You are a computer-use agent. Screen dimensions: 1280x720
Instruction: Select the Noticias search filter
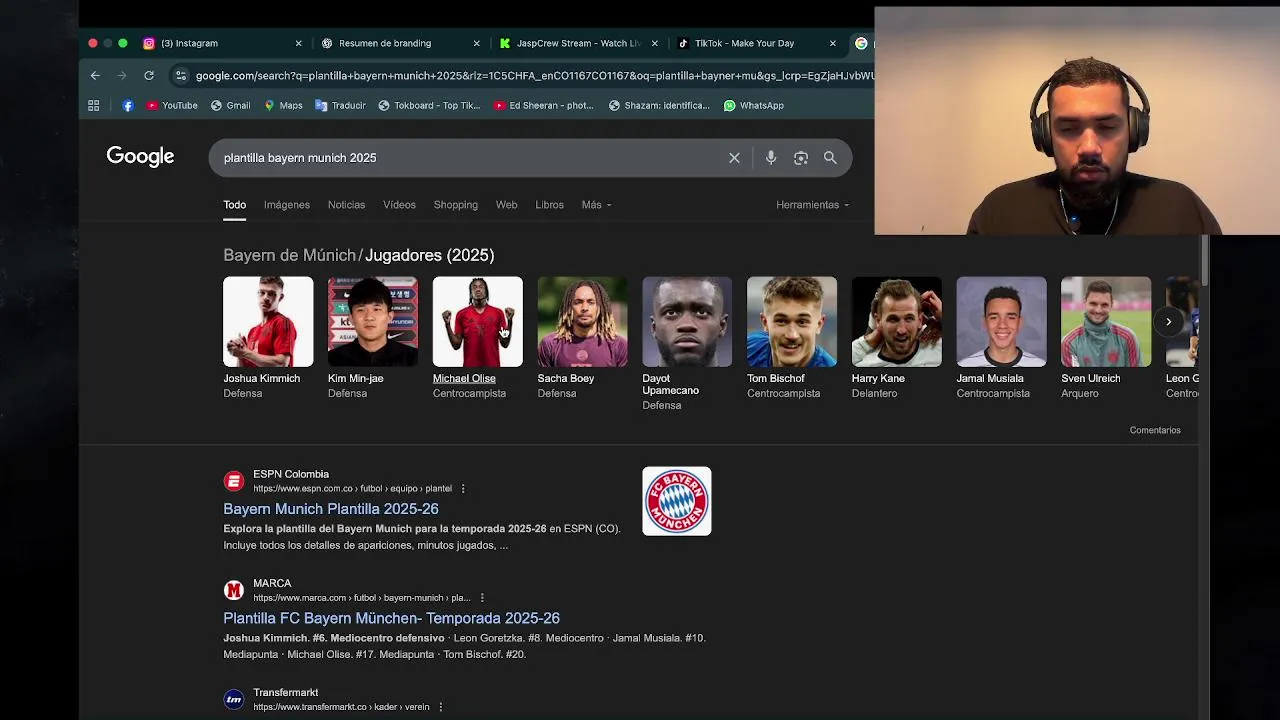346,205
